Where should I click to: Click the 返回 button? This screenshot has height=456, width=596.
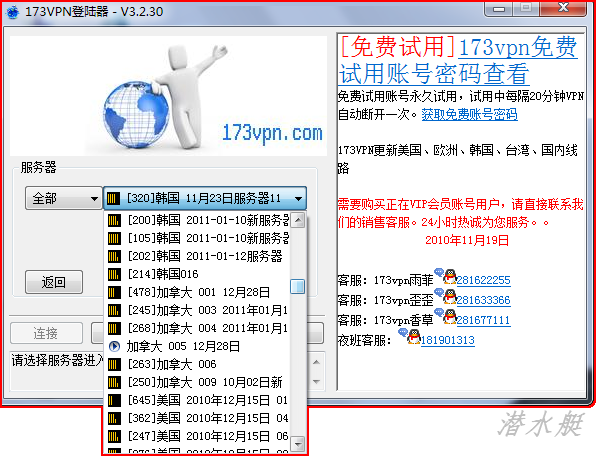pyautogui.click(x=54, y=282)
